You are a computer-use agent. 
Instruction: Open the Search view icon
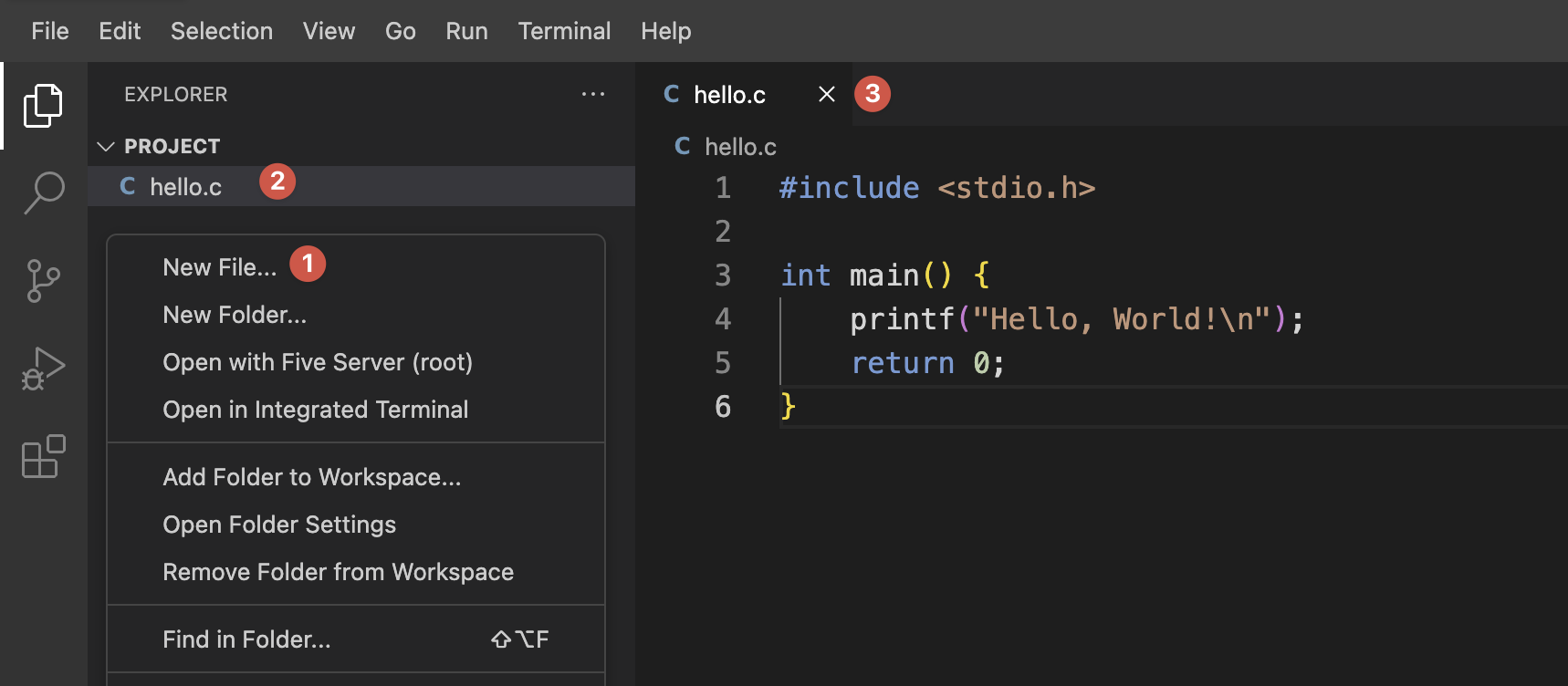coord(43,193)
